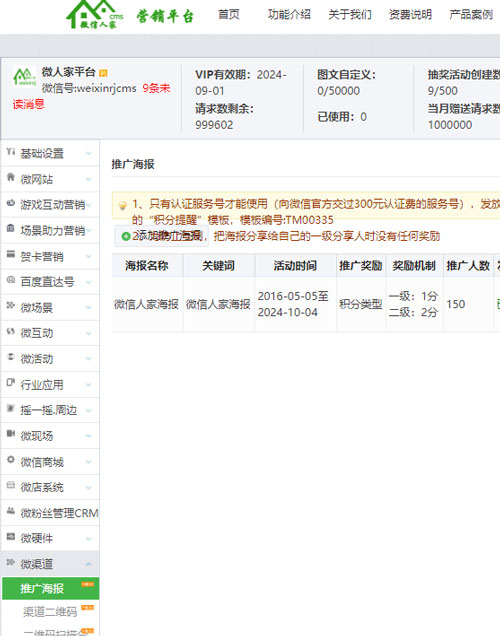Image resolution: width=500 pixels, height=636 pixels.
Task: Open the 首页 nav item
Action: point(229,15)
